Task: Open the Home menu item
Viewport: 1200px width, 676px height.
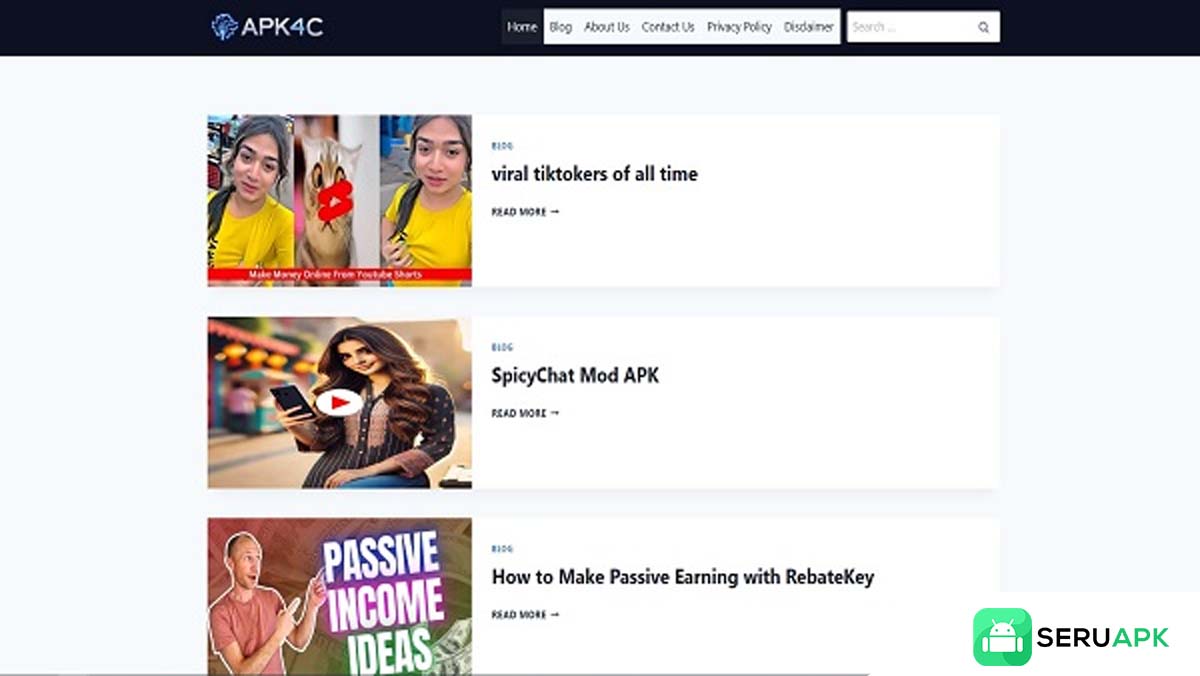Action: [x=522, y=27]
